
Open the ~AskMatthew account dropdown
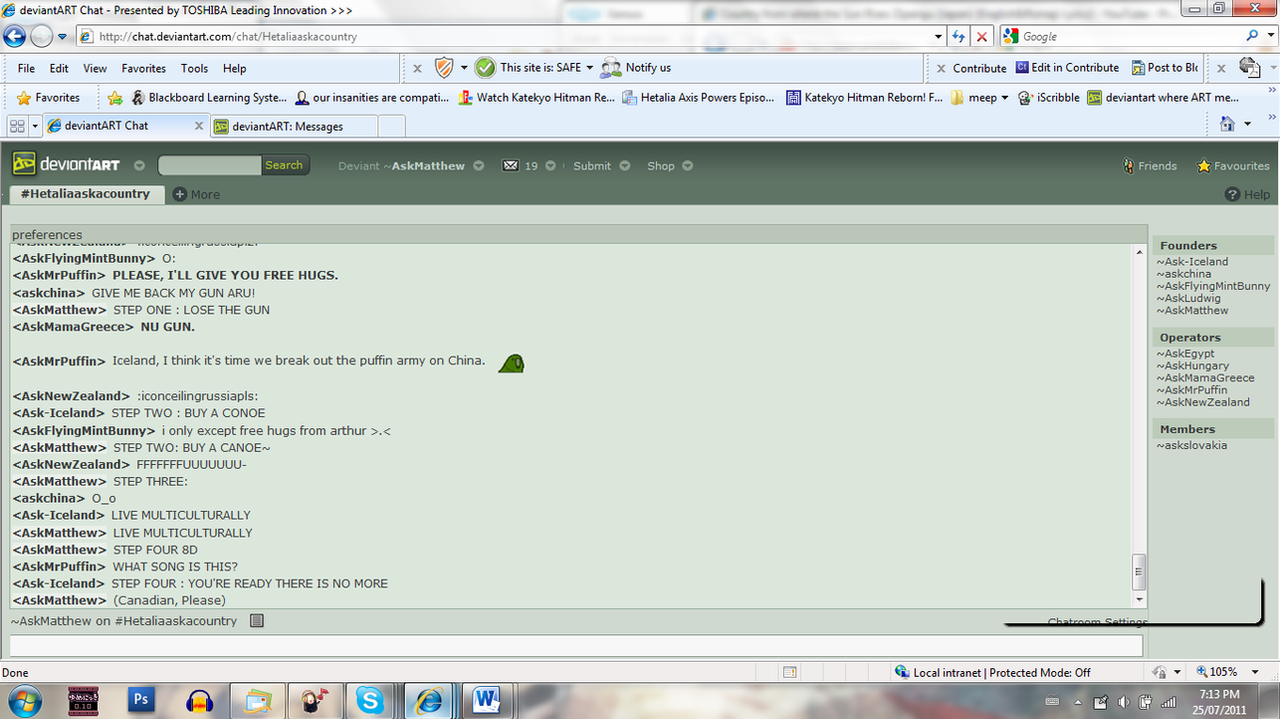(x=479, y=166)
